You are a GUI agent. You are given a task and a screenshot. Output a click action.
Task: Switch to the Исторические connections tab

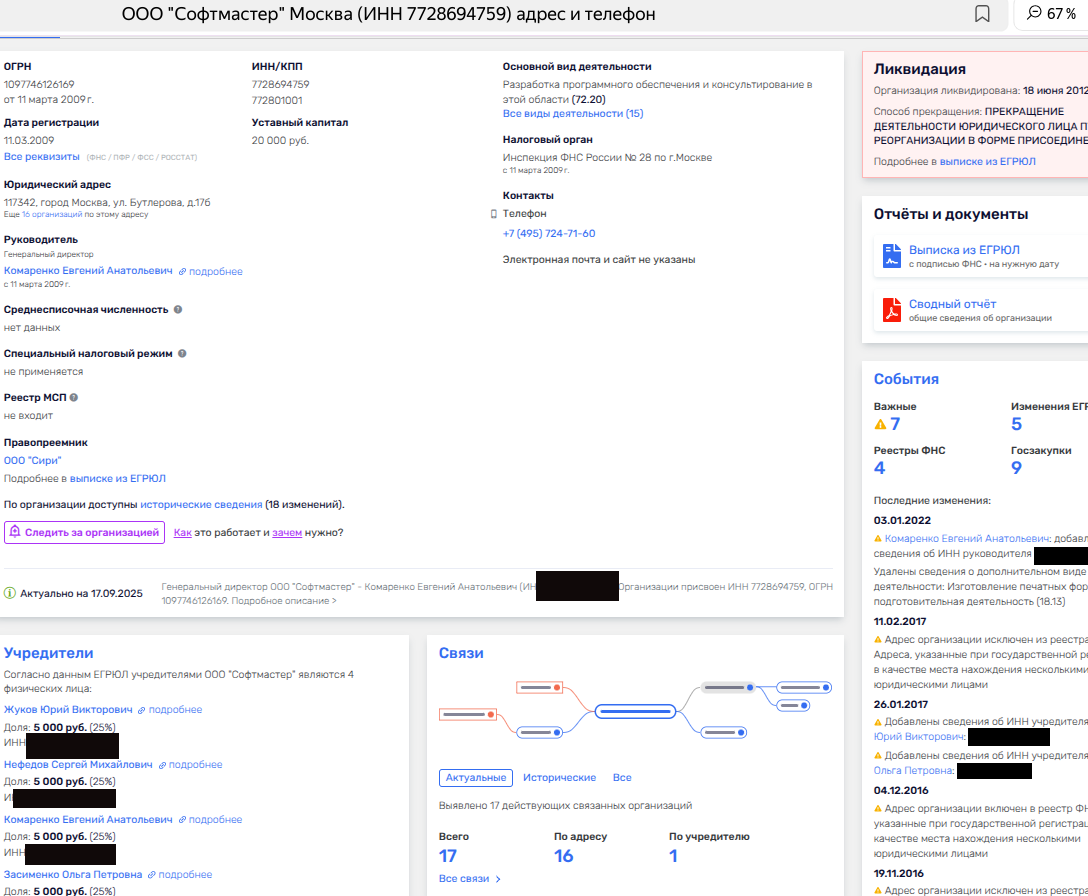tap(559, 778)
